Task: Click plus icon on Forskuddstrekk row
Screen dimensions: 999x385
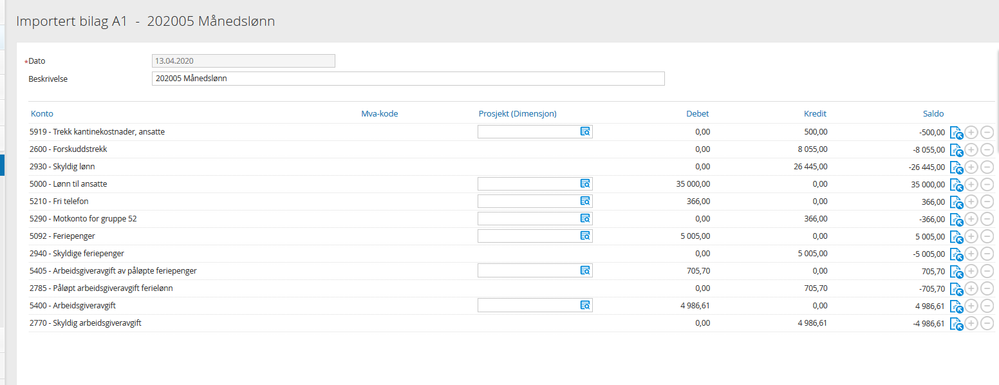Action: tap(971, 150)
